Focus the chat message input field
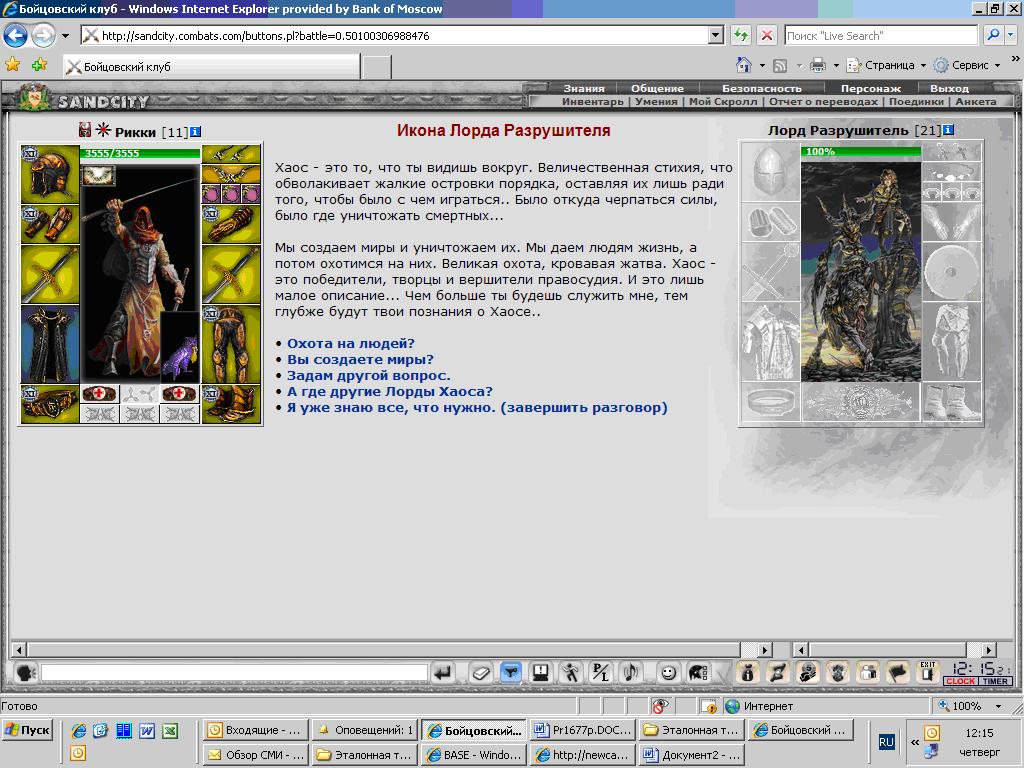 [234, 672]
